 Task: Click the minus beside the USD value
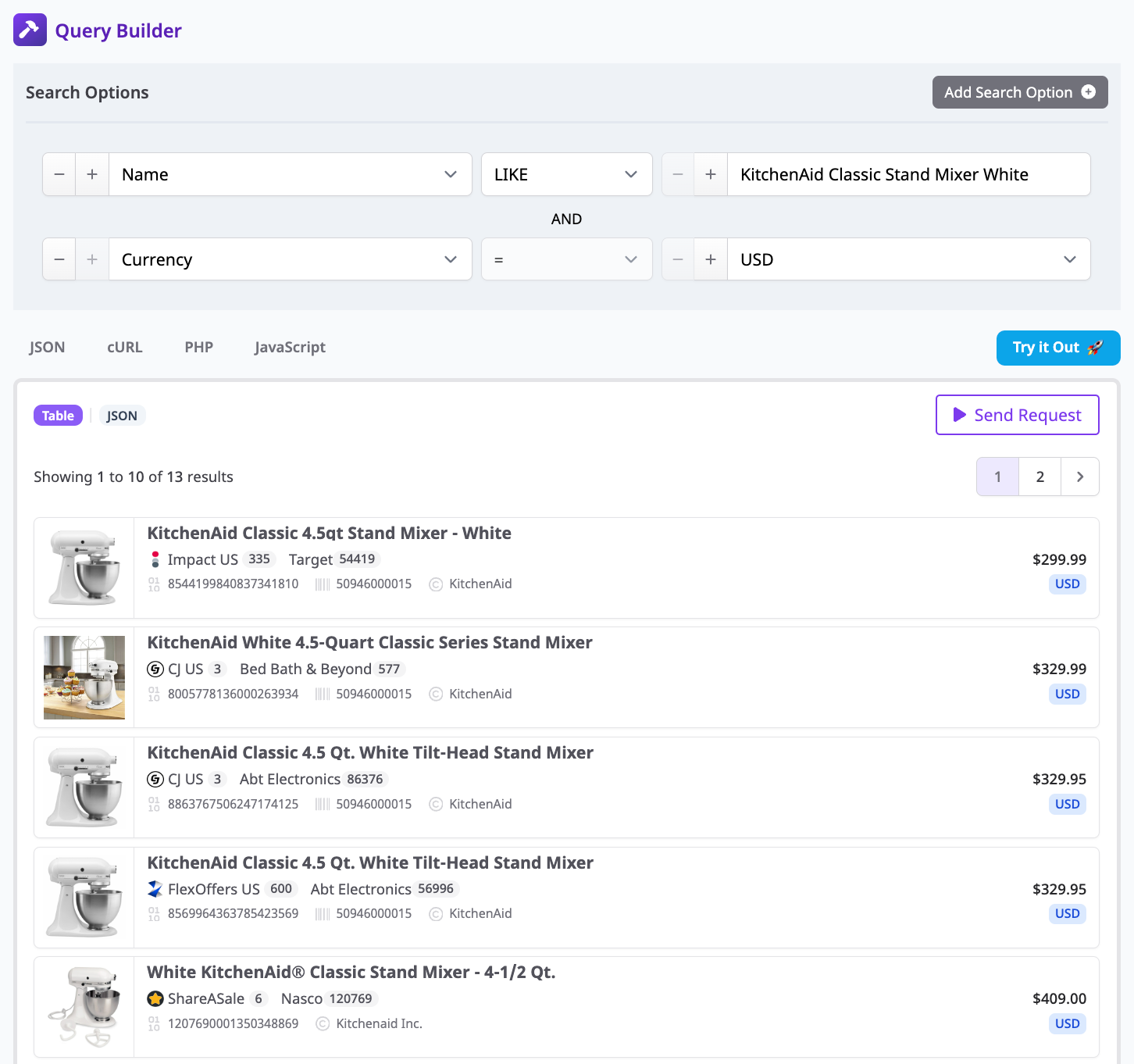[678, 259]
